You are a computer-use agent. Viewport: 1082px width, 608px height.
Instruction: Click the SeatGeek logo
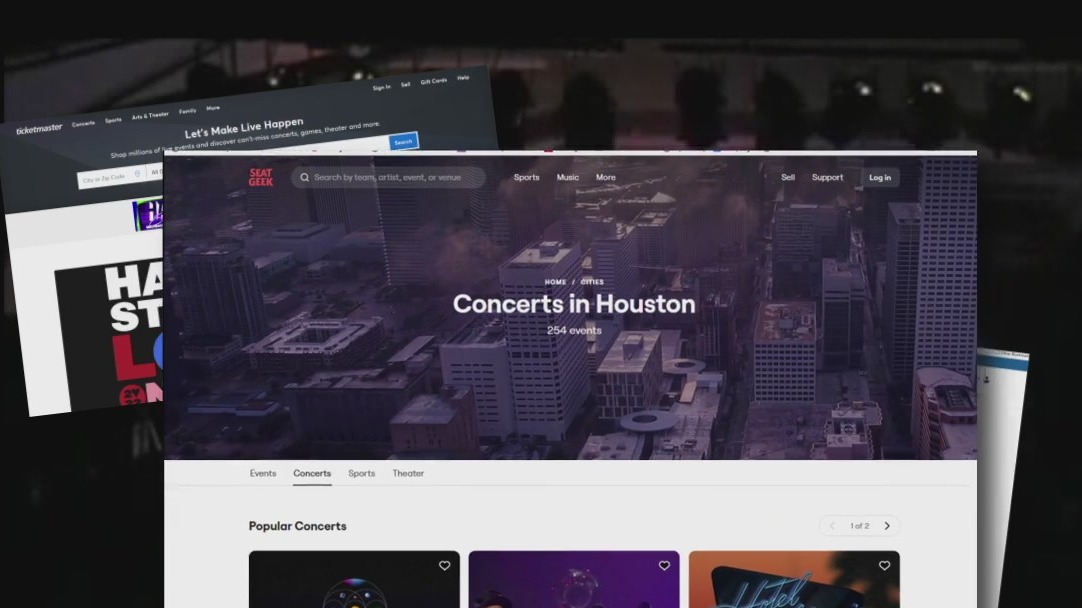point(261,177)
